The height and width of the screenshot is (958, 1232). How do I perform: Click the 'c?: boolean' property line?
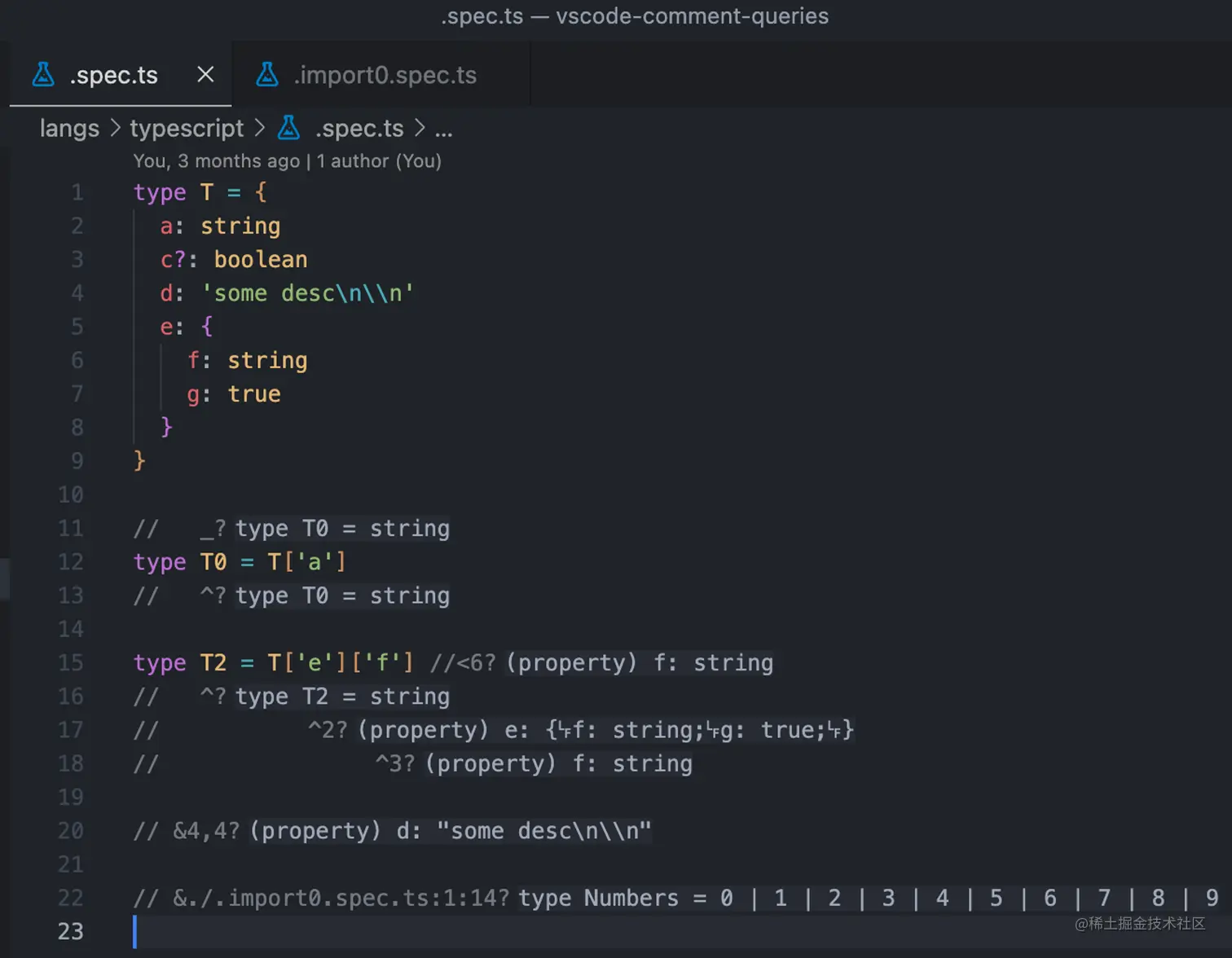(234, 260)
